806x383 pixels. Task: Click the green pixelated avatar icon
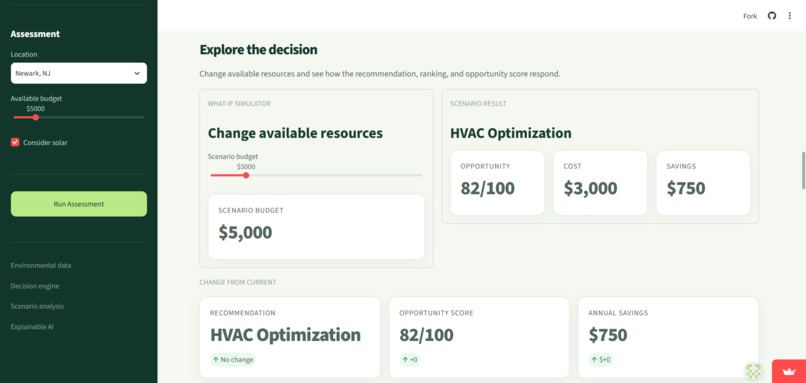point(754,371)
